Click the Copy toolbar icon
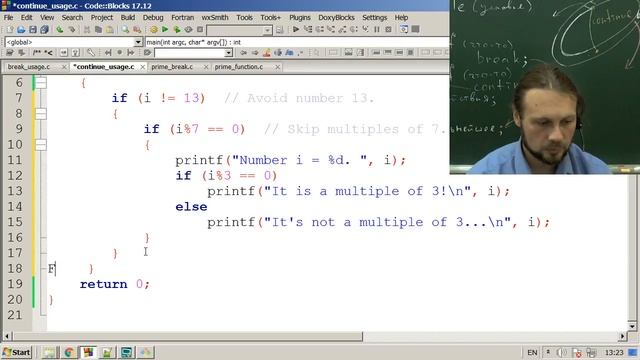640x360 pixels. point(98,29)
